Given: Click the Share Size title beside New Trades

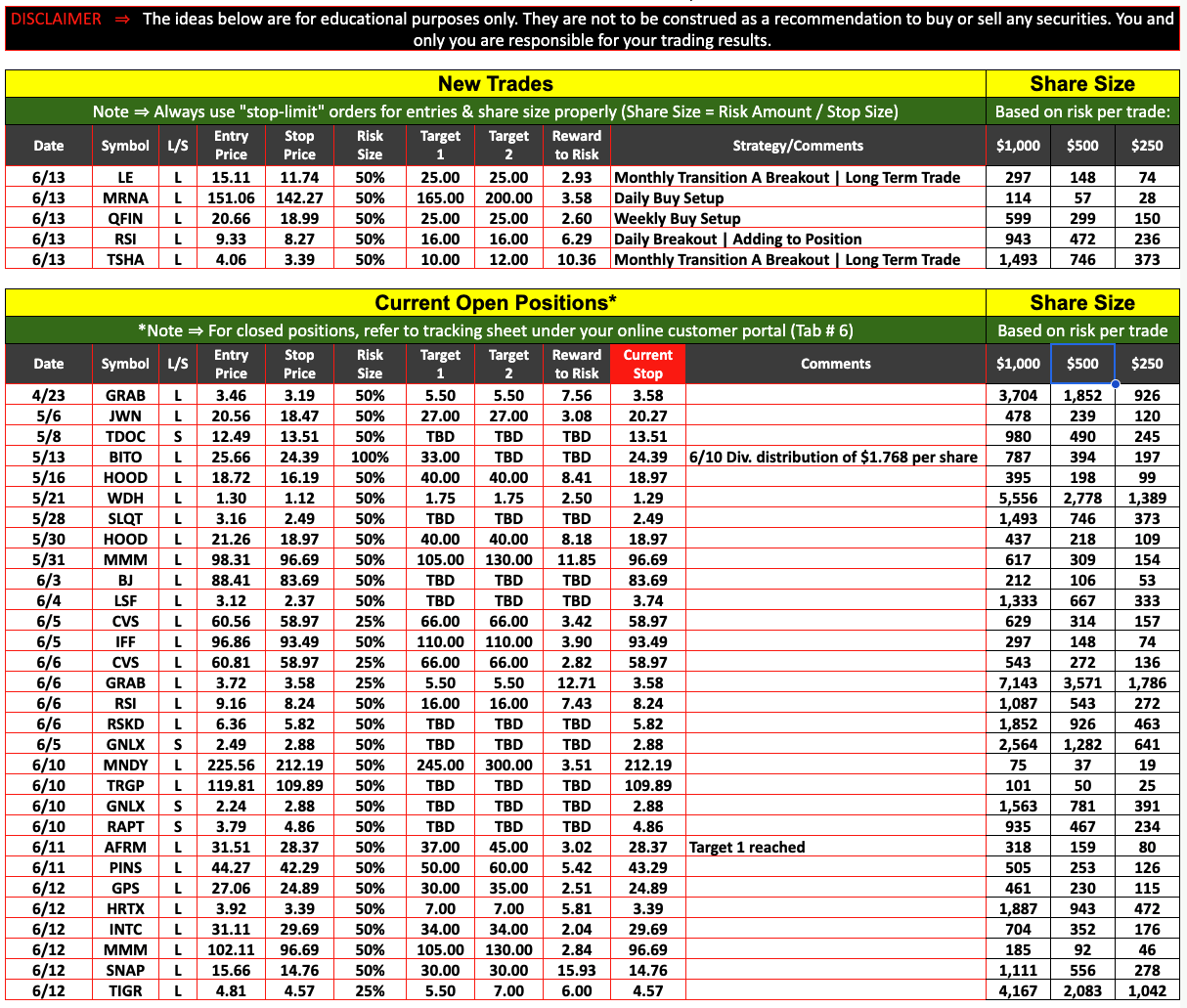Looking at the screenshot, I should [1082, 84].
